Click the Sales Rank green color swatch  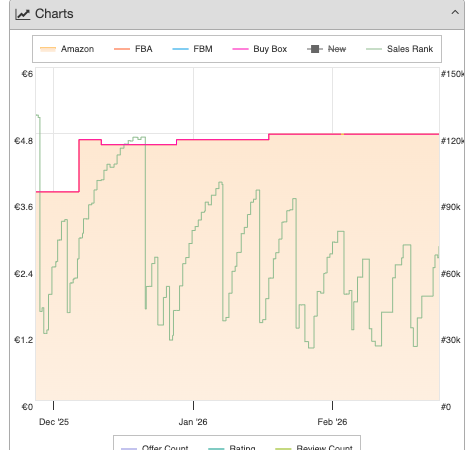point(374,49)
